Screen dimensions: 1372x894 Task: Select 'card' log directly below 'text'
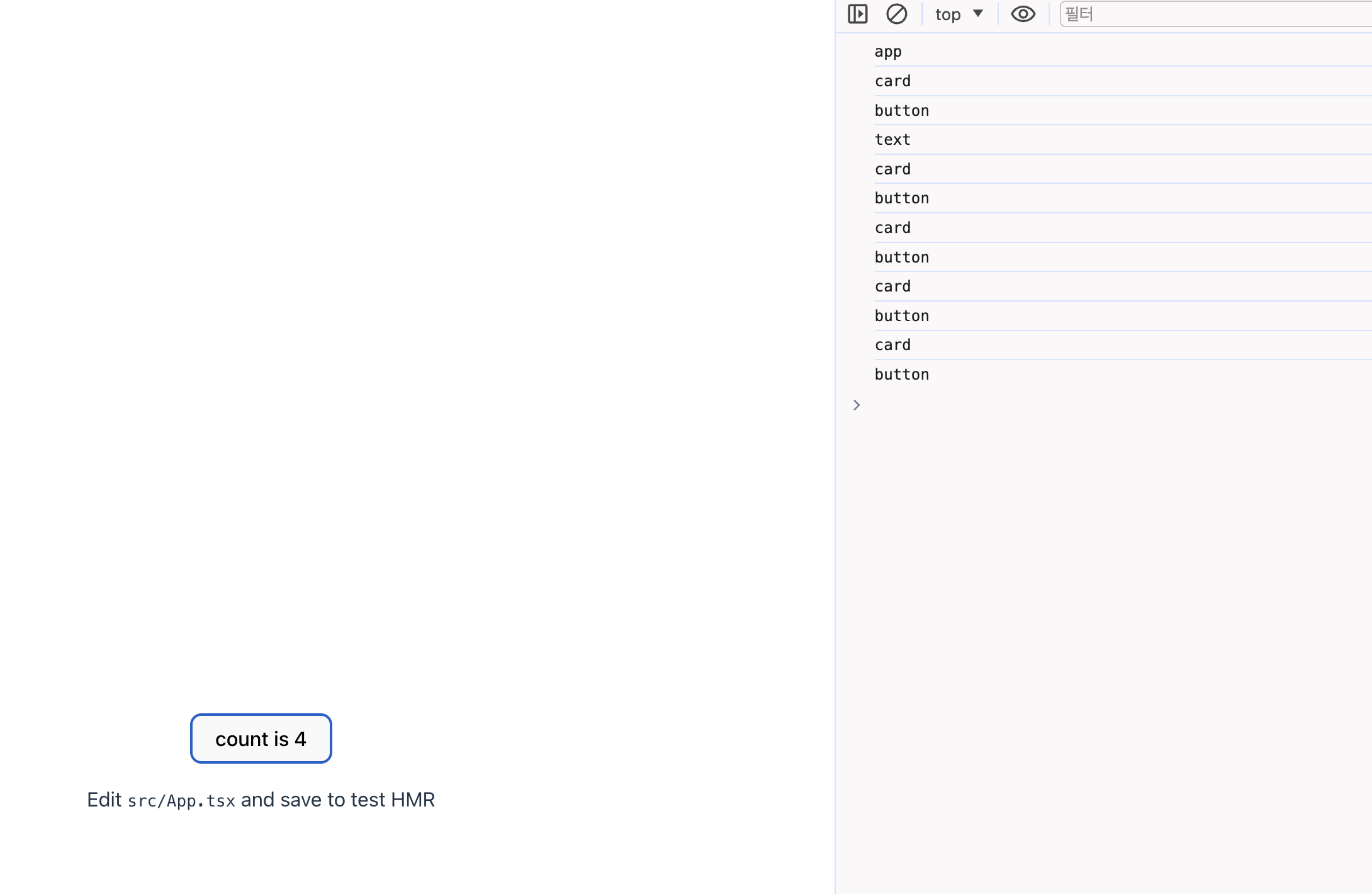point(892,169)
